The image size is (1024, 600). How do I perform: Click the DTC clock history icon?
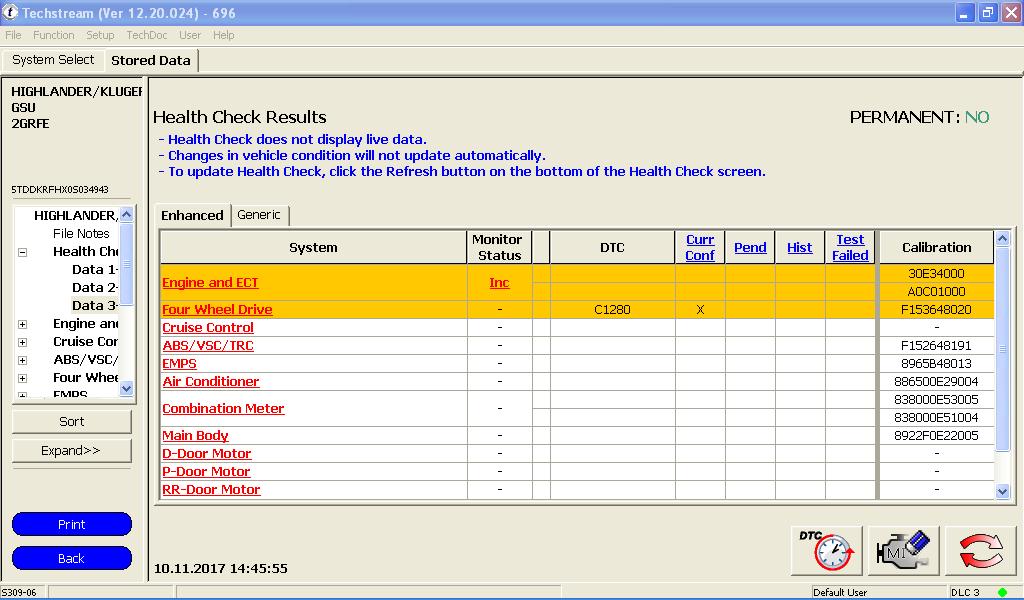[826, 550]
